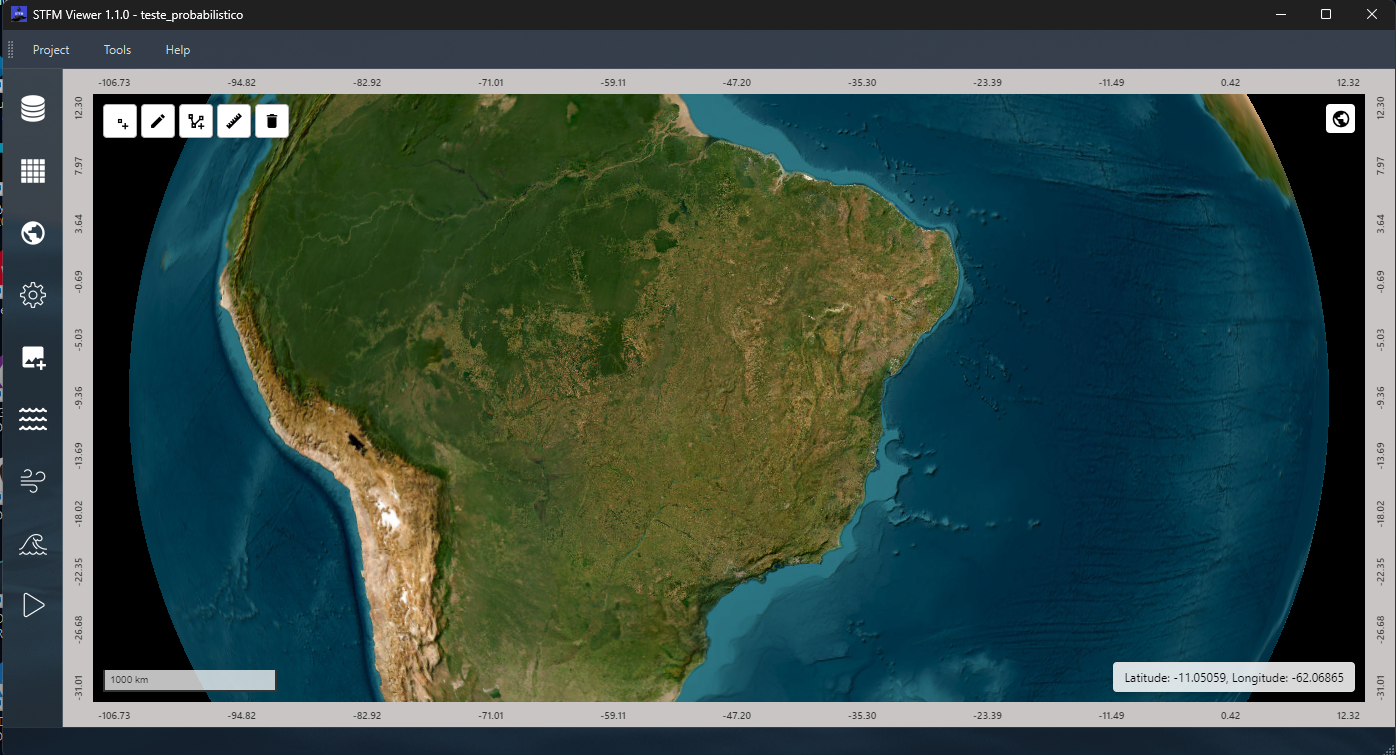
Task: Open the Tools menu
Action: pos(117,50)
